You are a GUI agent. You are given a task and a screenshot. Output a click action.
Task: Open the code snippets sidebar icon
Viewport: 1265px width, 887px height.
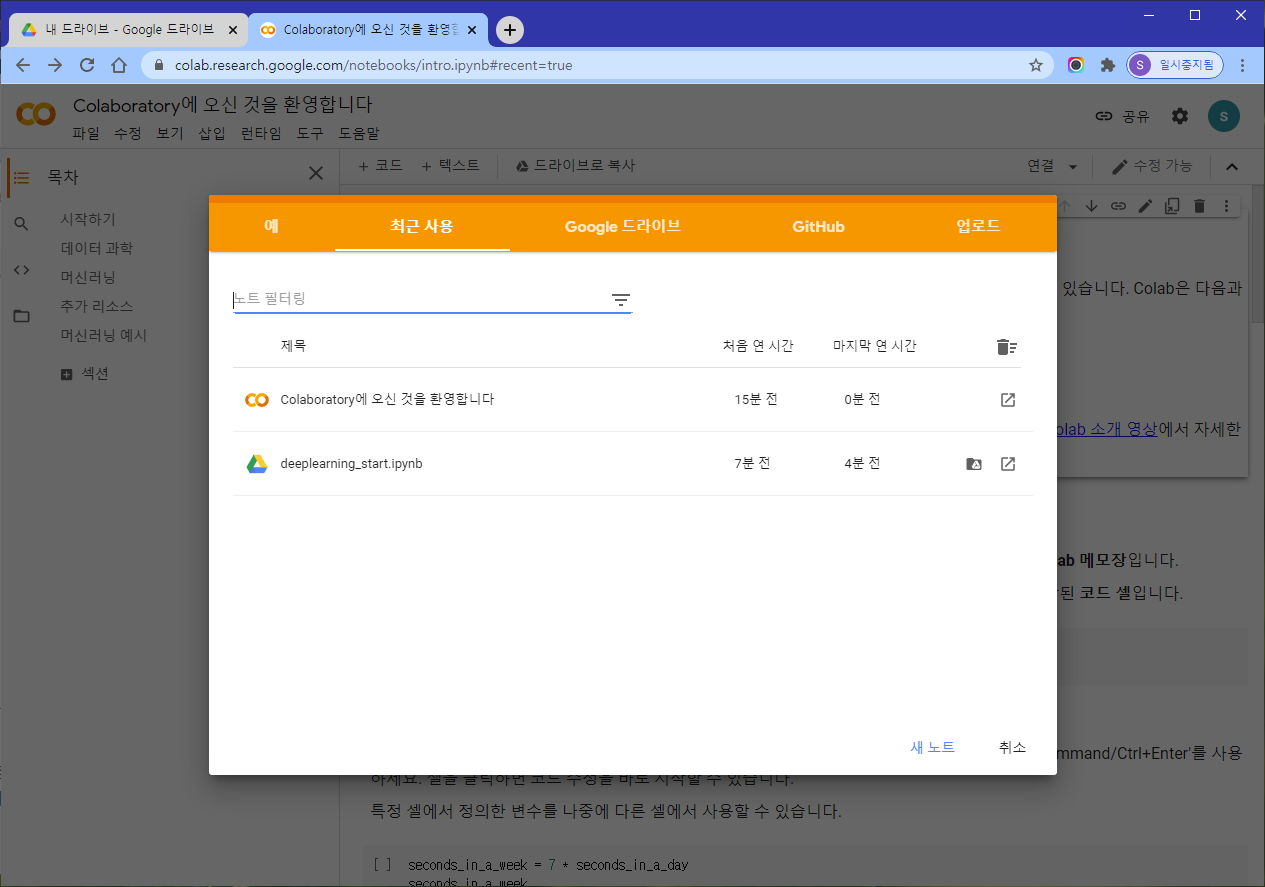(21, 270)
